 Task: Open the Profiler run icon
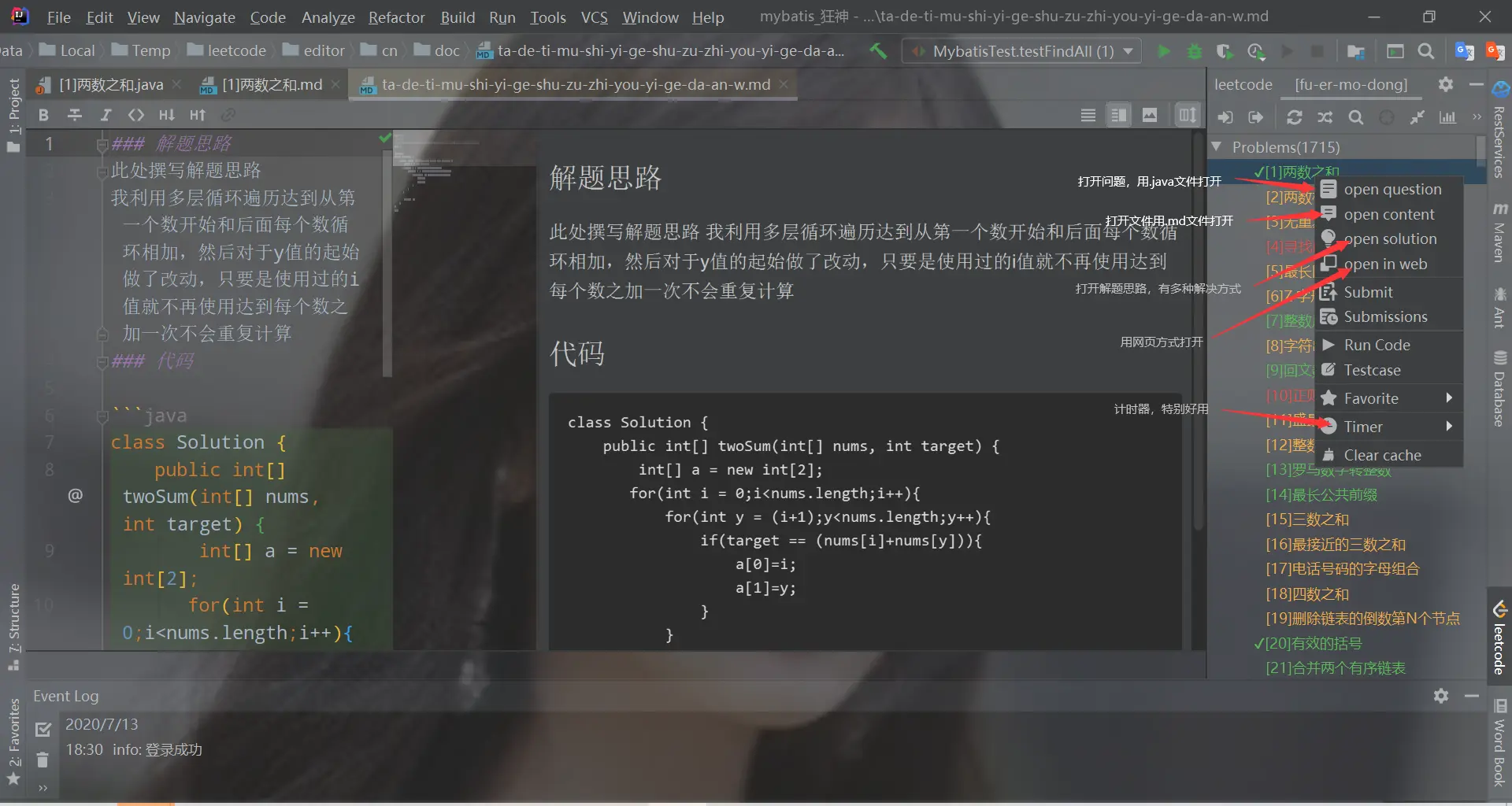(x=1255, y=51)
